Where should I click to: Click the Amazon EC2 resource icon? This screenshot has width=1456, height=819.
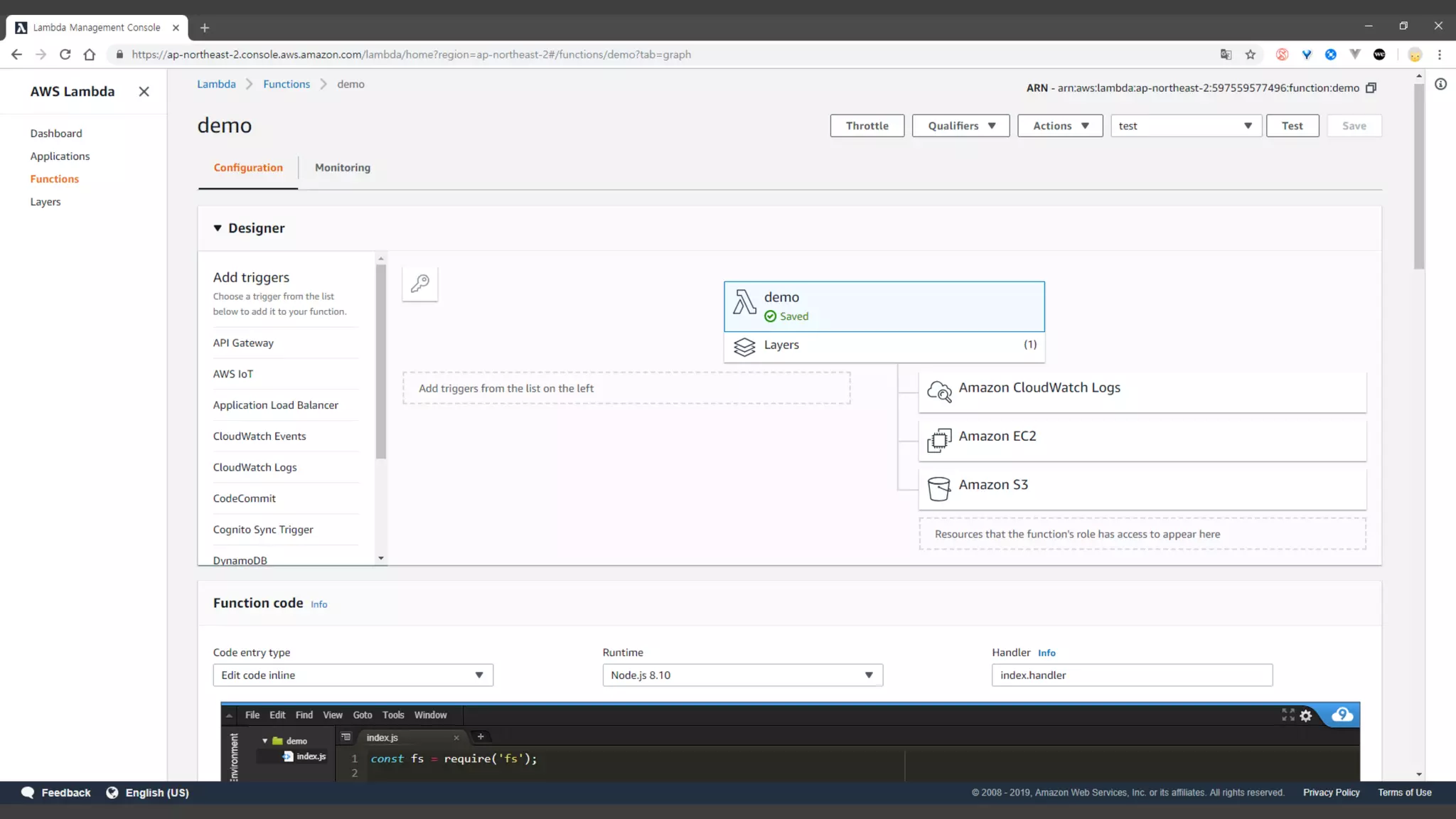939,440
